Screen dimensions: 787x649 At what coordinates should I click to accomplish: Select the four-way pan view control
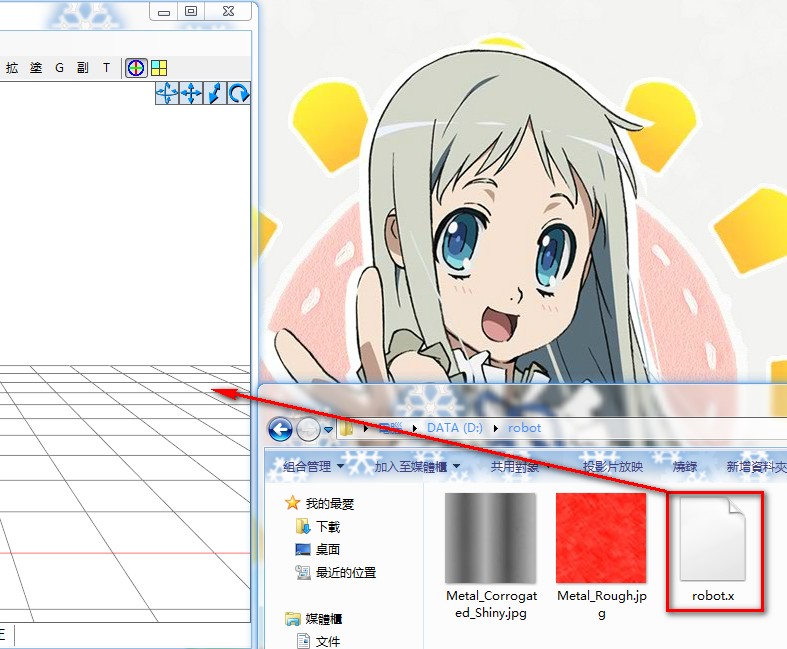pos(191,93)
